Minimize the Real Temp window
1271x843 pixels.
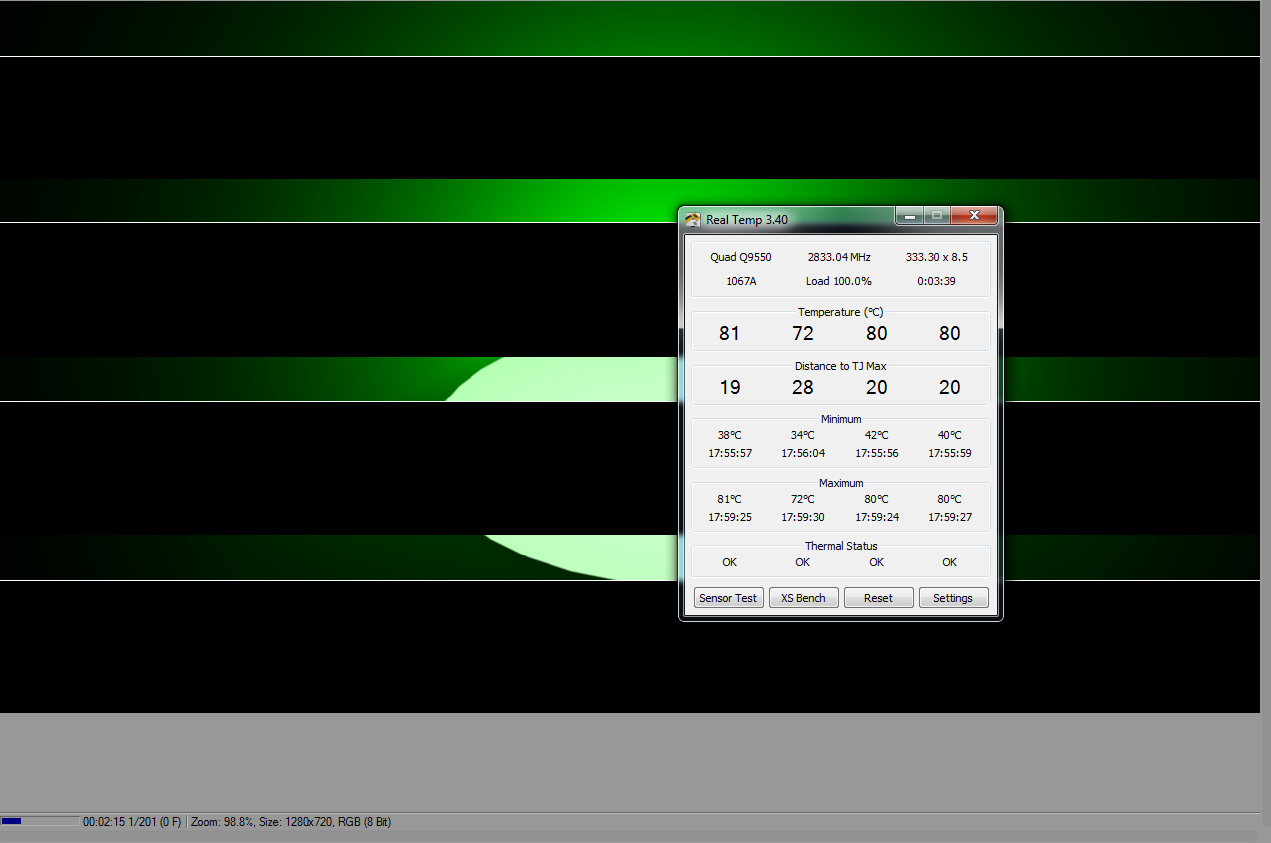909,216
